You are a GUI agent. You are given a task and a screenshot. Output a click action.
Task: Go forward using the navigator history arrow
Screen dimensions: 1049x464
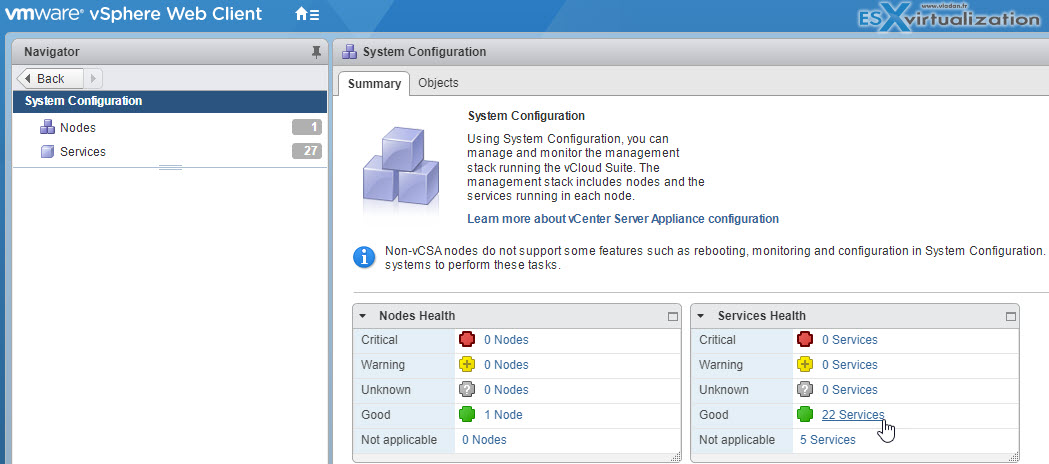(x=93, y=78)
